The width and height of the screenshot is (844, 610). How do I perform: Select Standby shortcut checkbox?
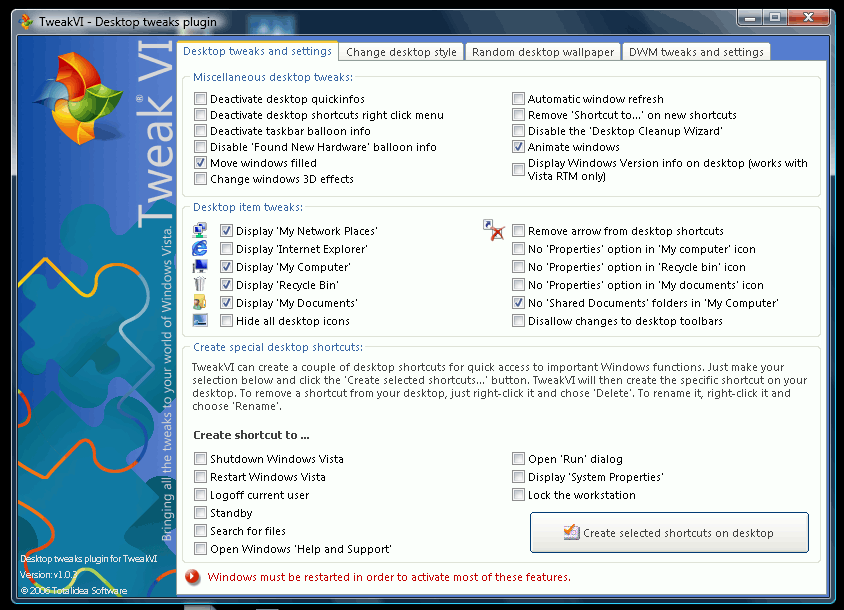point(200,513)
